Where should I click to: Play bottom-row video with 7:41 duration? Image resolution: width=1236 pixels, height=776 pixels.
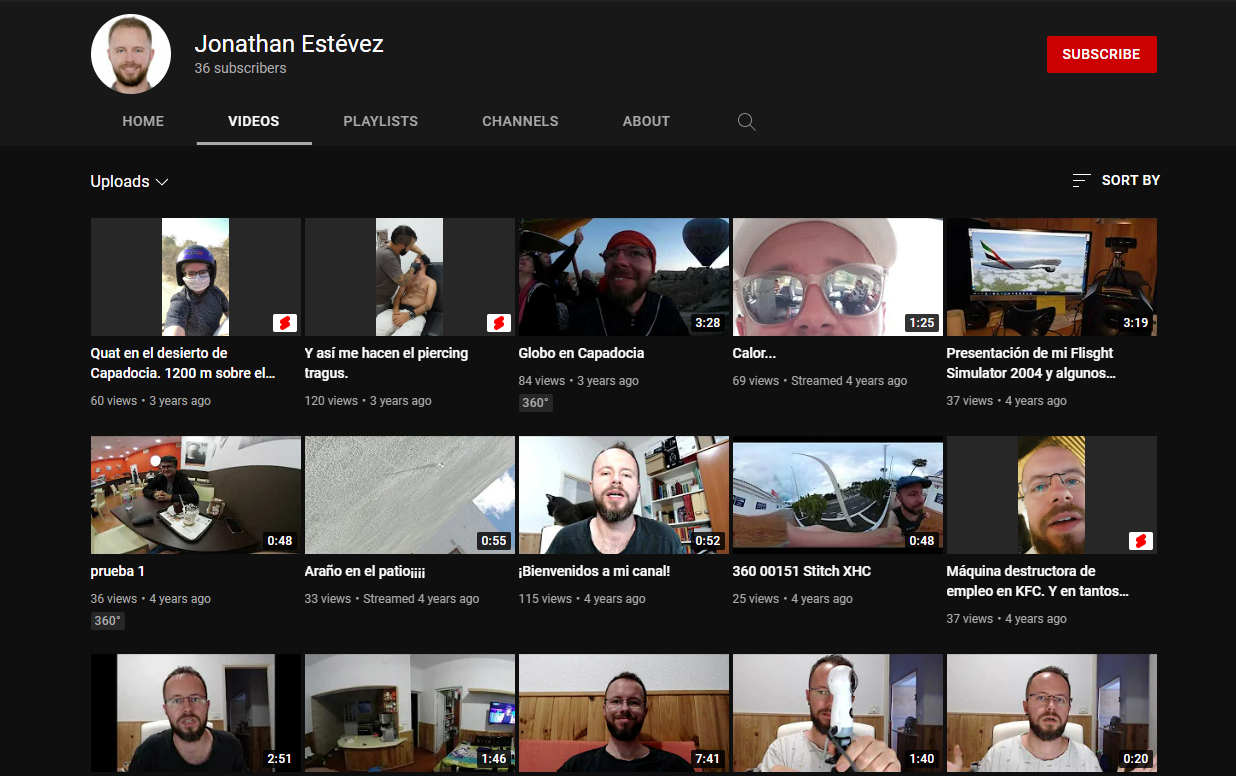(x=624, y=713)
